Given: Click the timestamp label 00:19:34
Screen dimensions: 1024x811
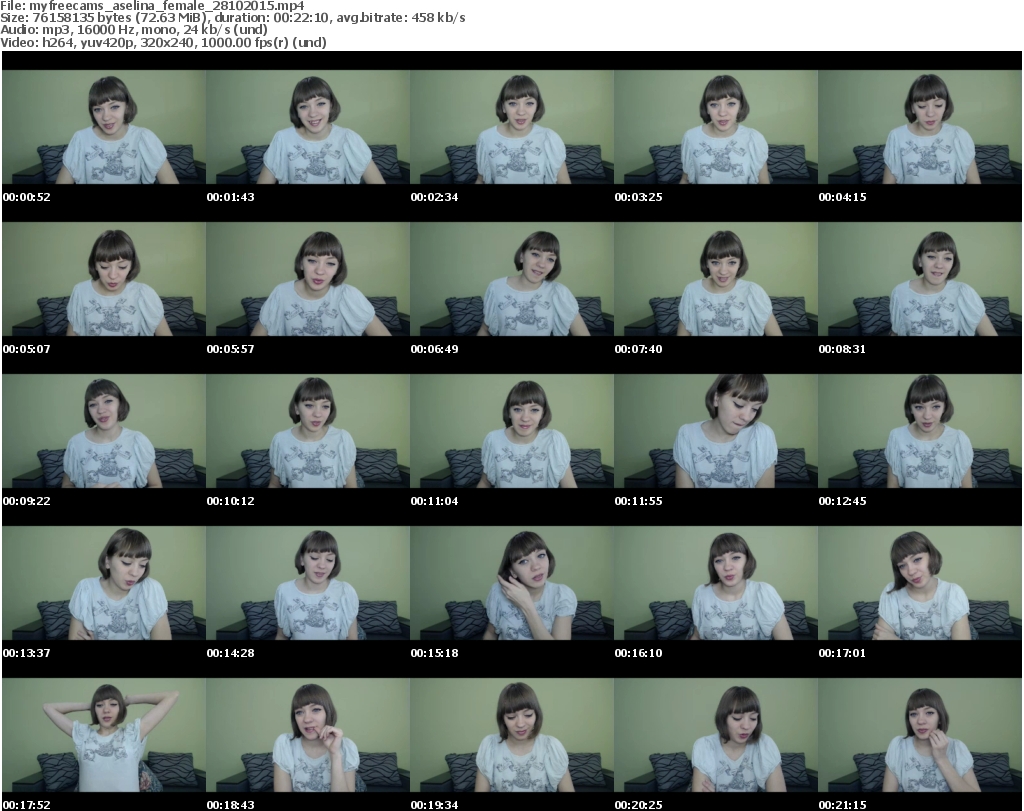Looking at the screenshot, I should pos(434,805).
